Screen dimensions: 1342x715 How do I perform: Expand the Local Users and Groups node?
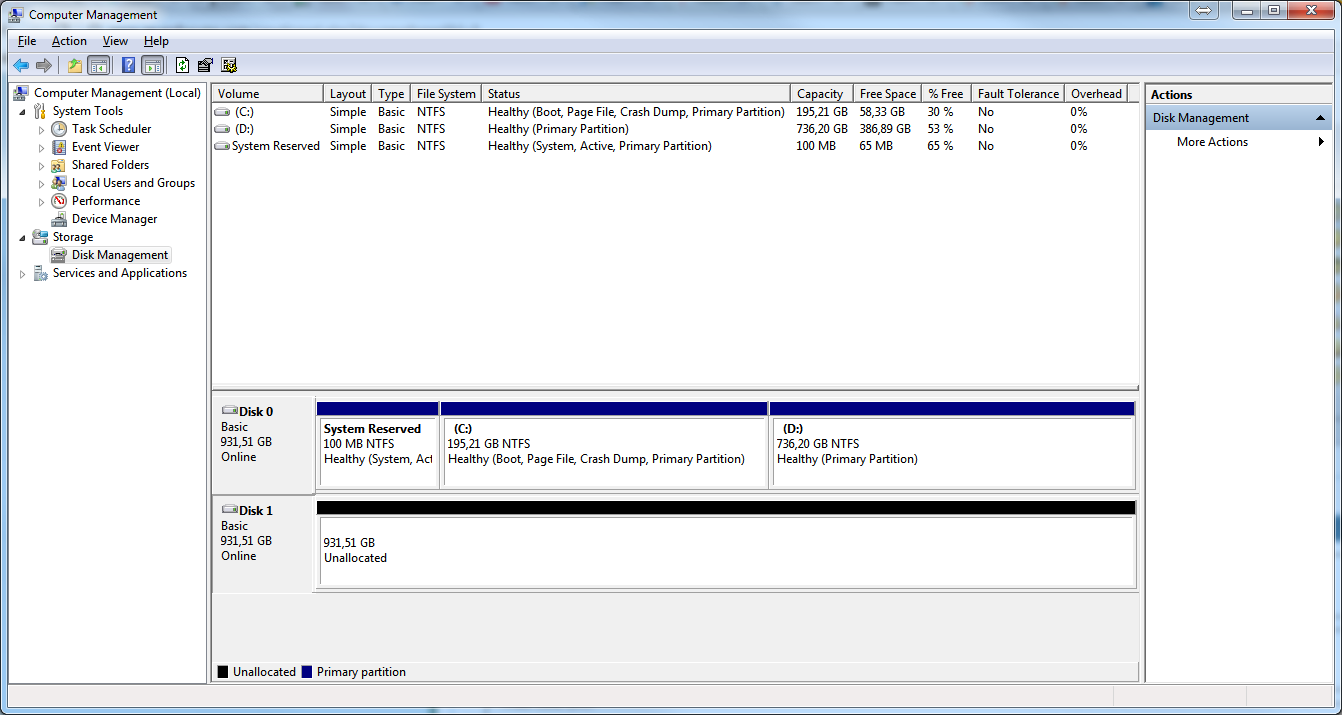42,183
